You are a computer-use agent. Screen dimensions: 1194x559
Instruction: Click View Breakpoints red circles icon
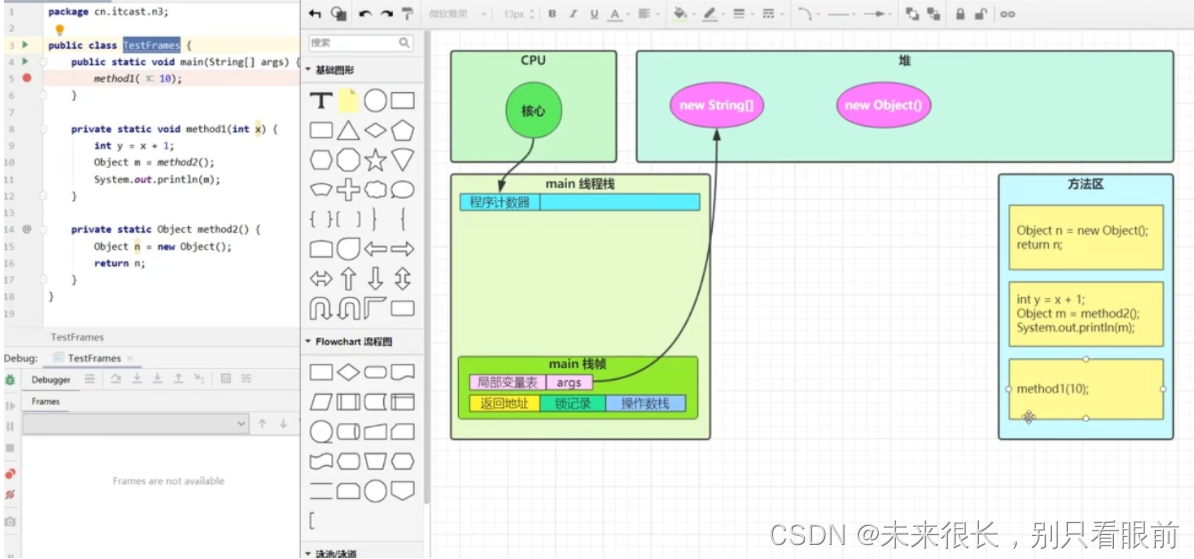10,474
